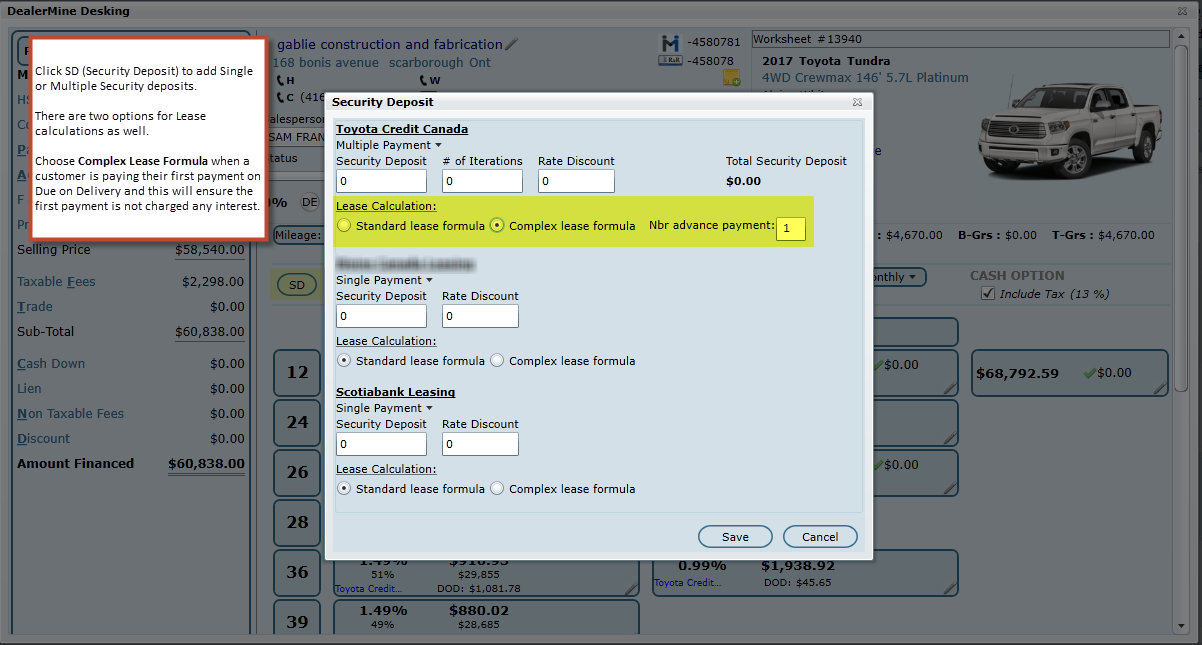Click the add-note icon with green plus
1202x645 pixels.
click(732, 79)
